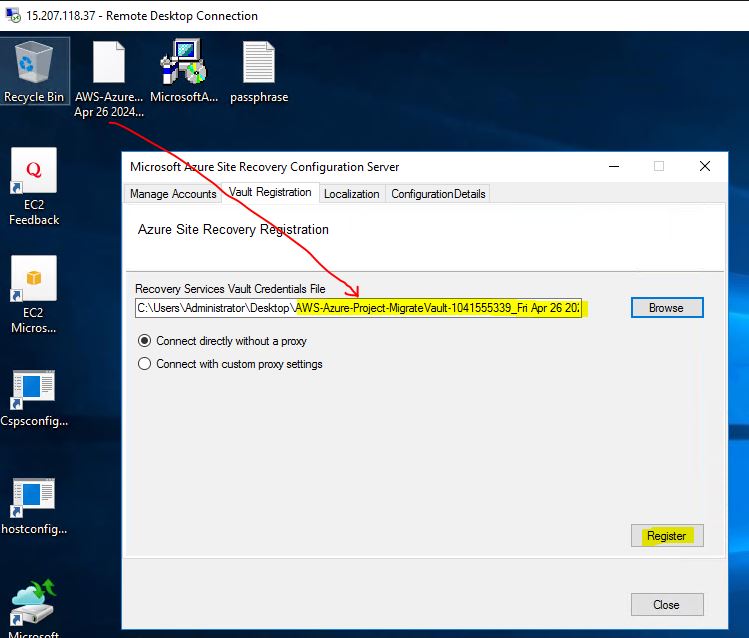This screenshot has width=749, height=638.
Task: Switch to the Vault Registration tab
Action: pos(270,192)
